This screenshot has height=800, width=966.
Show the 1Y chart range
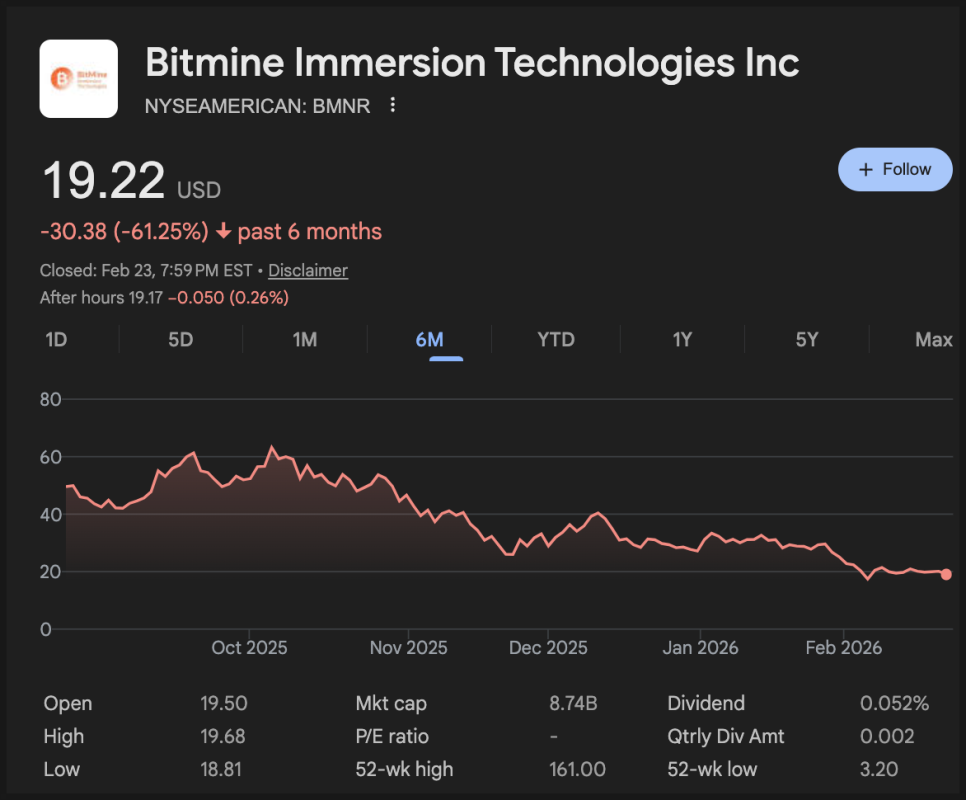(682, 340)
